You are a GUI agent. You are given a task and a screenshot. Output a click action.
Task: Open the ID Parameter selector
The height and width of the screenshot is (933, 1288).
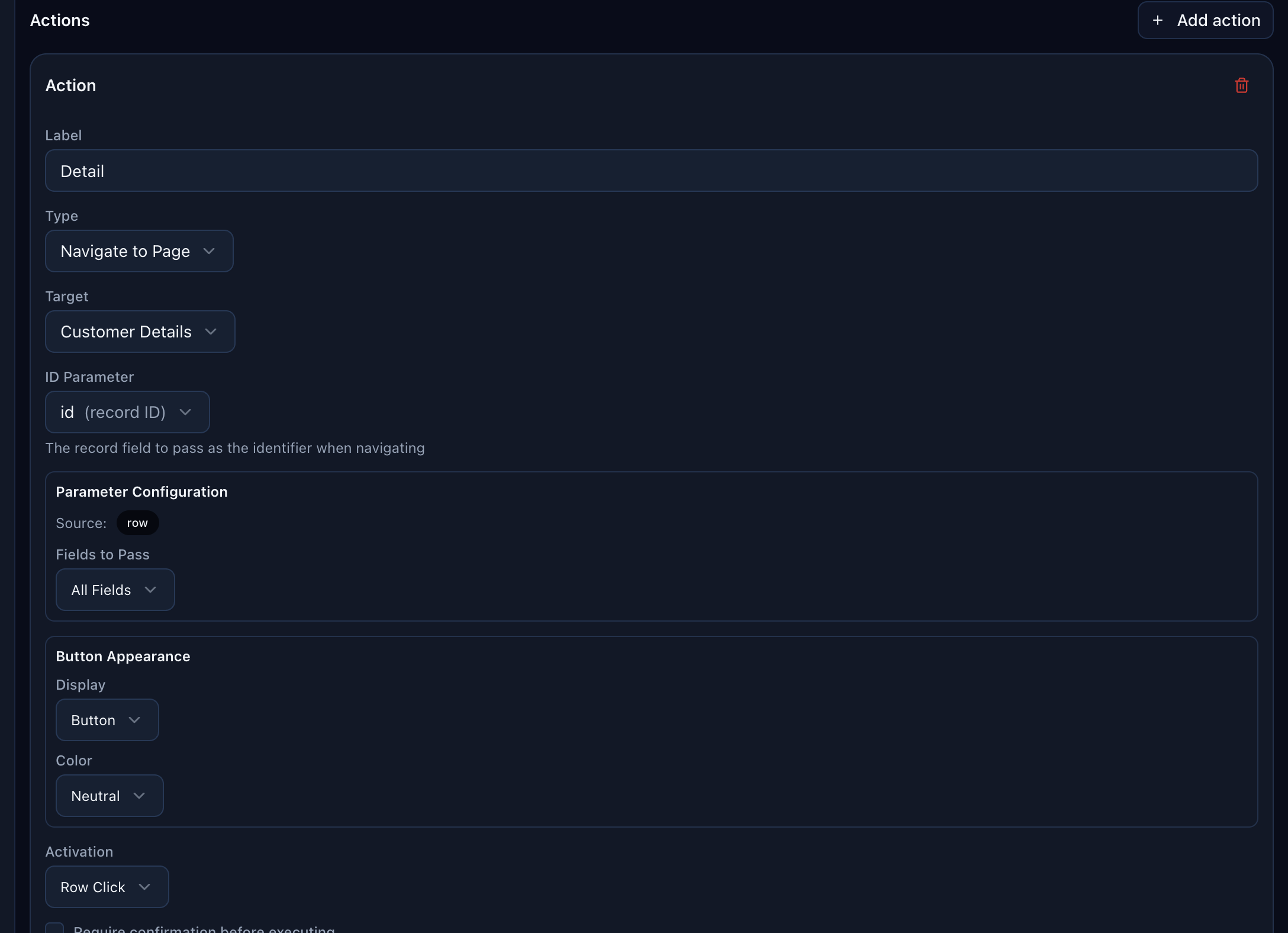127,412
